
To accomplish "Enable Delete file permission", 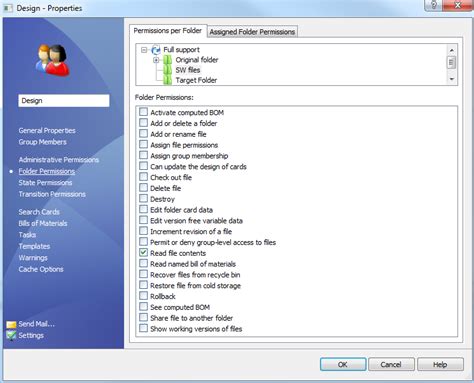I will pyautogui.click(x=143, y=187).
